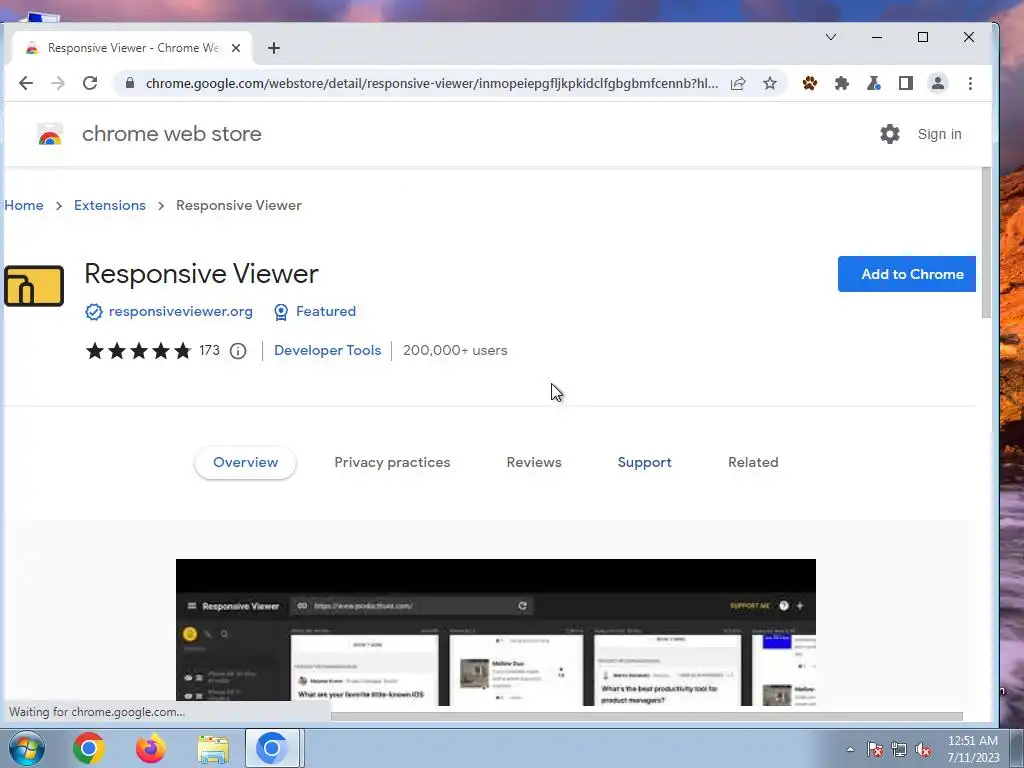Screen dimensions: 1024x768
Task: Open muted volume tray icon
Action: point(923,749)
